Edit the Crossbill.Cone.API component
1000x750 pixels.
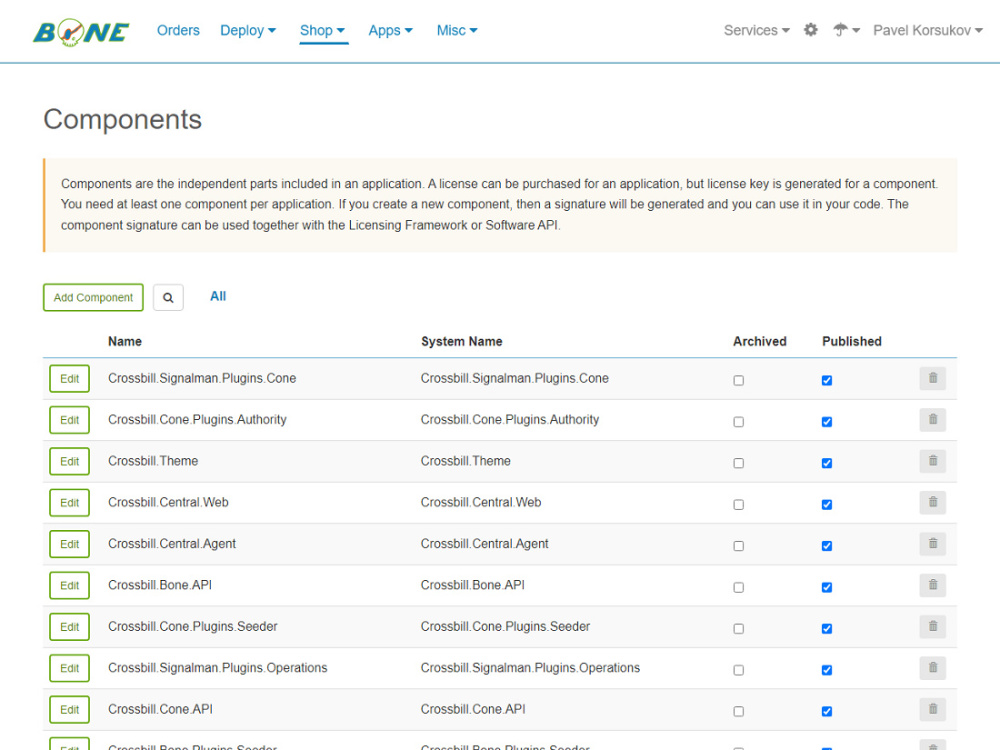click(70, 710)
